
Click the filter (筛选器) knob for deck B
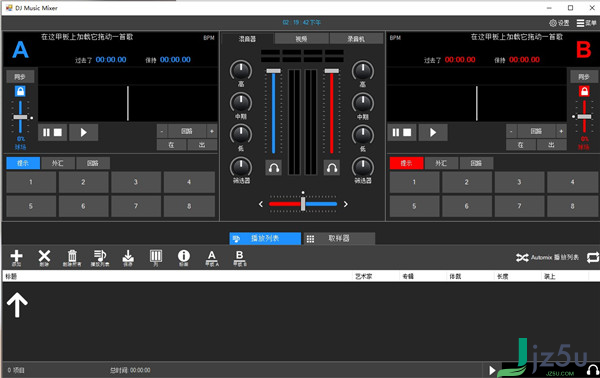tap(363, 167)
